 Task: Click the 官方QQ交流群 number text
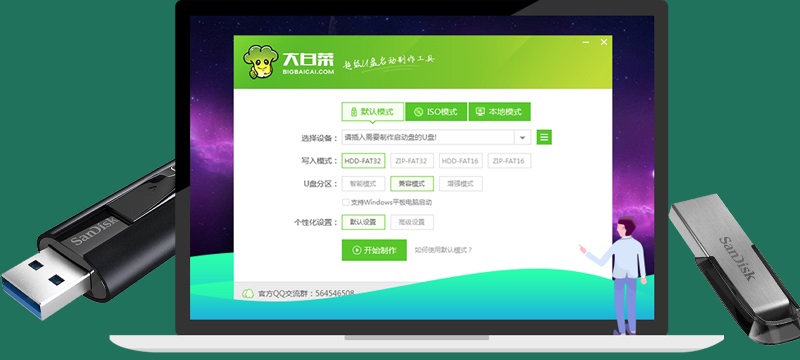click(x=306, y=293)
